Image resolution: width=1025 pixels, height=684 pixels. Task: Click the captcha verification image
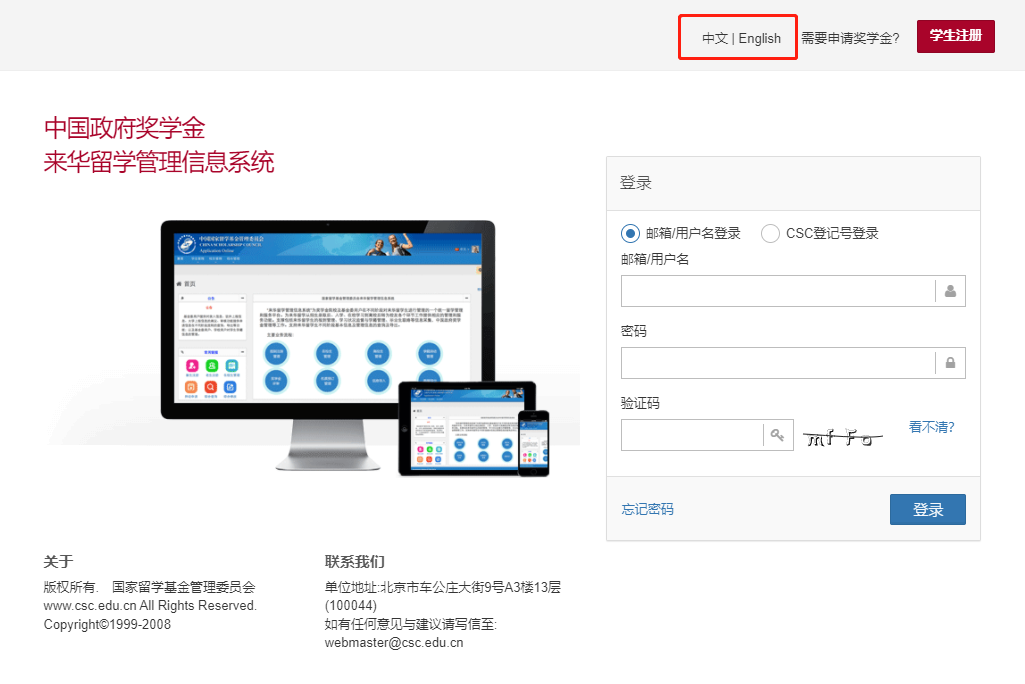844,436
